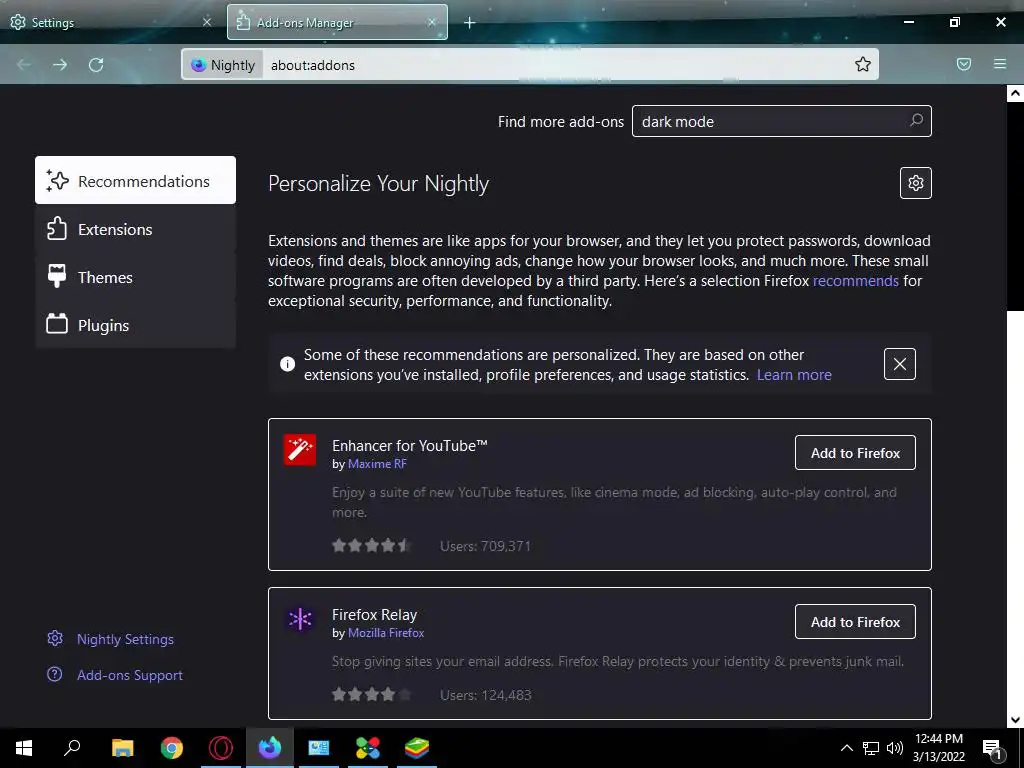
Task: Follow the recommends link
Action: 856,281
